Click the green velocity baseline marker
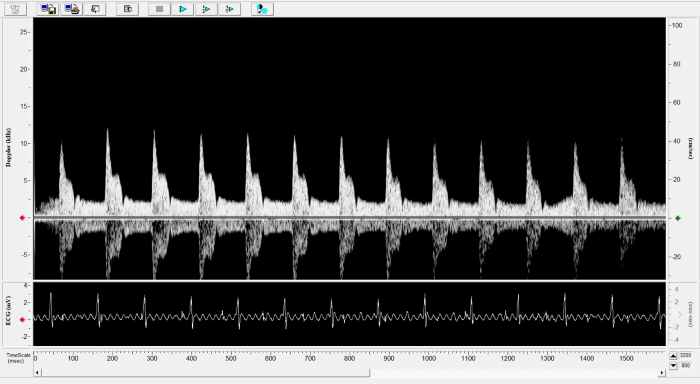 [678, 218]
